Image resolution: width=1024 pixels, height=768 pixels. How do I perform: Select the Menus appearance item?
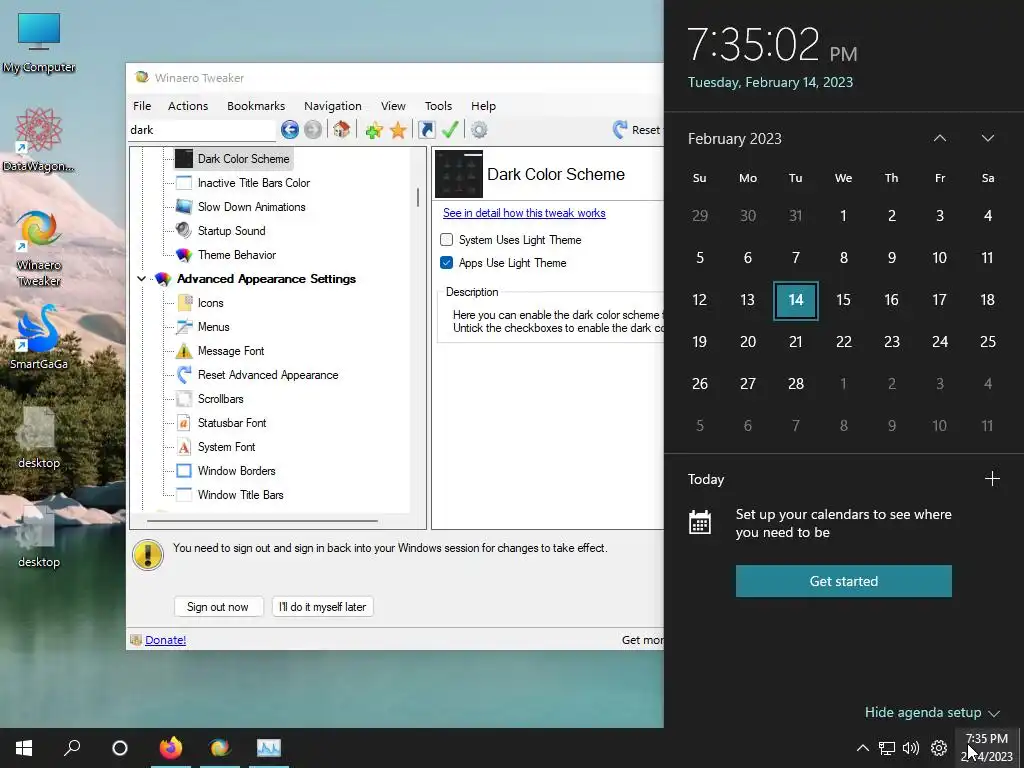(203, 327)
